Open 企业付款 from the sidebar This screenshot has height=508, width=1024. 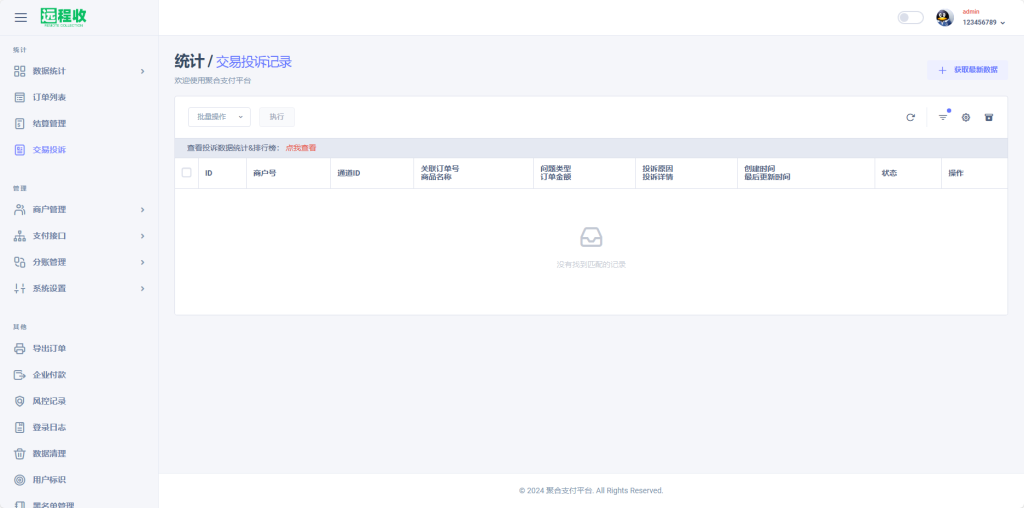pyautogui.click(x=50, y=375)
